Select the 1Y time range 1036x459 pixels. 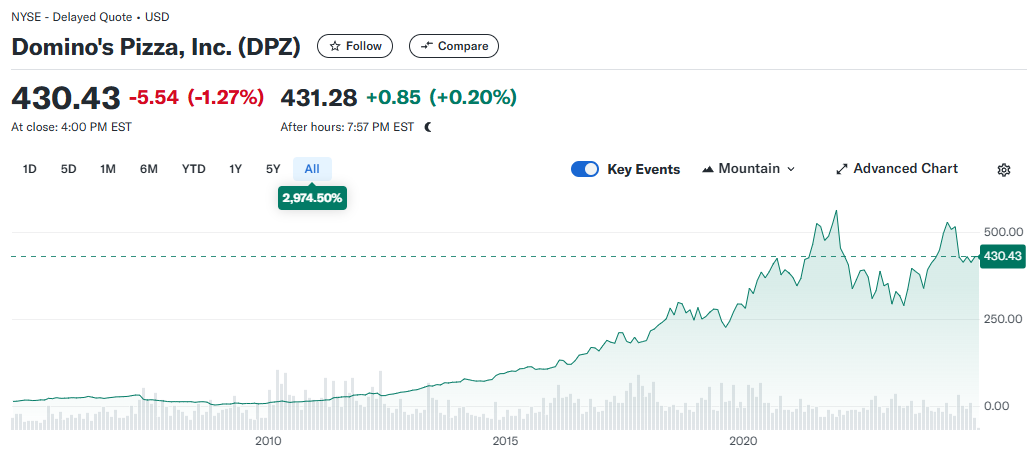[235, 169]
